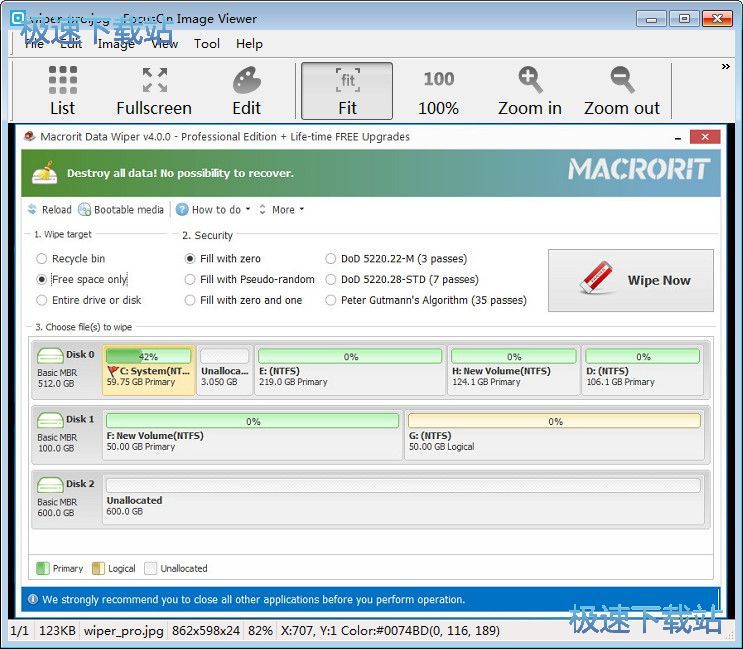743x649 pixels.
Task: Expand the How to do dropdown
Action: pos(213,210)
